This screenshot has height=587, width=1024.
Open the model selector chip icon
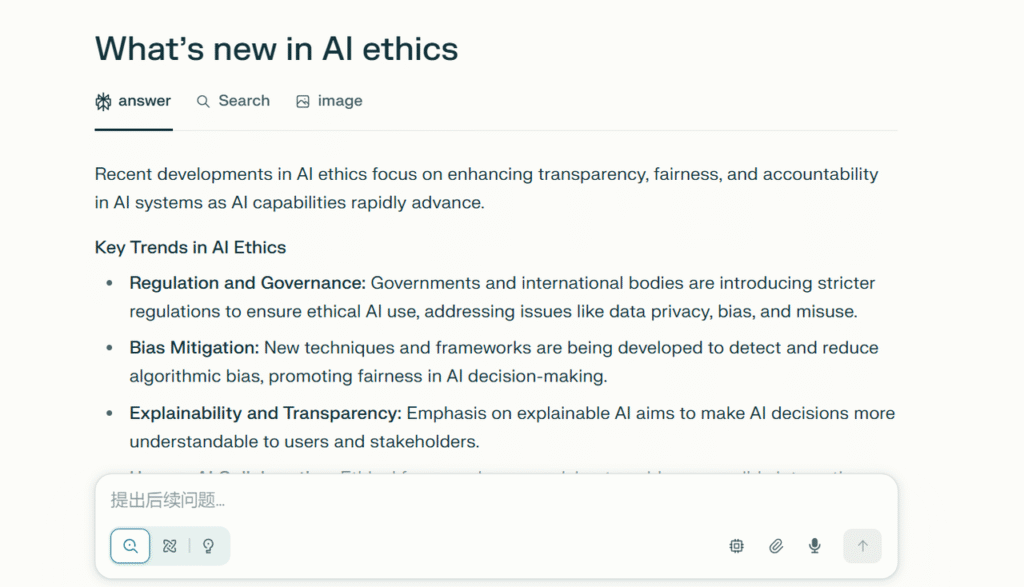click(737, 546)
